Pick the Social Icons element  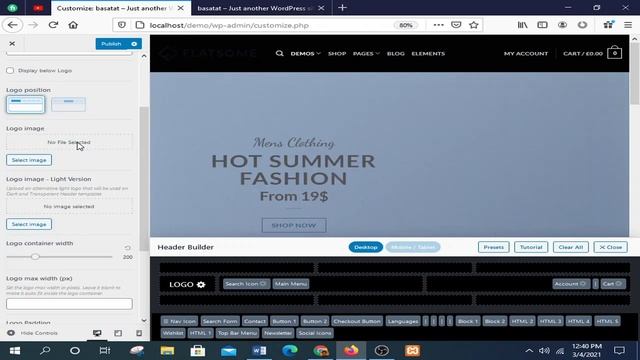[x=315, y=333]
